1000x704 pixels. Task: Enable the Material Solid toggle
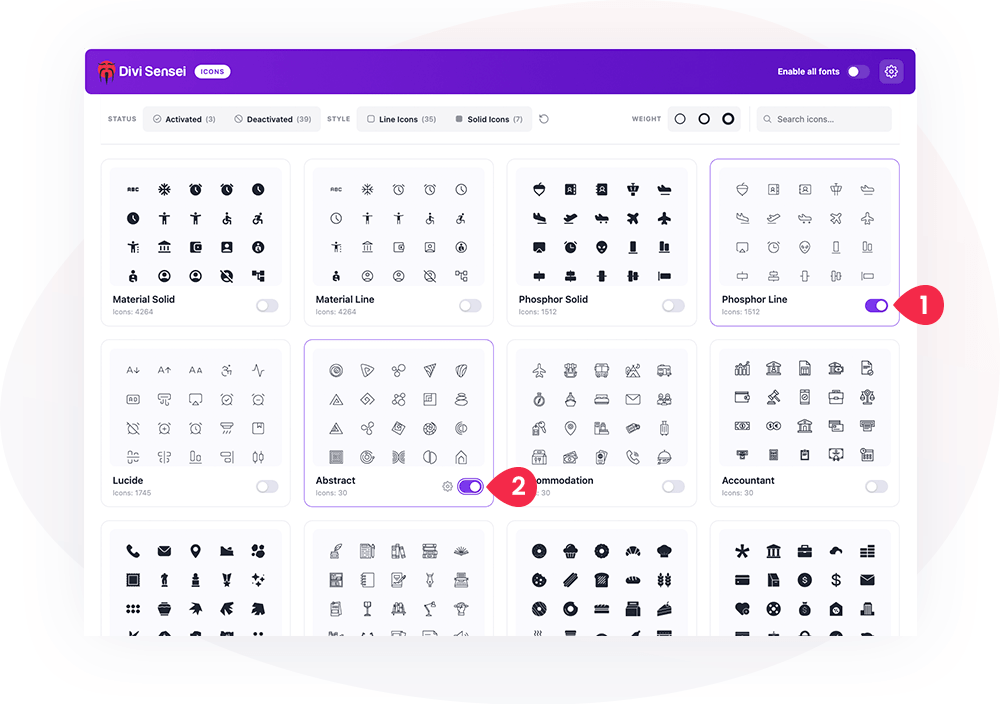coord(267,305)
